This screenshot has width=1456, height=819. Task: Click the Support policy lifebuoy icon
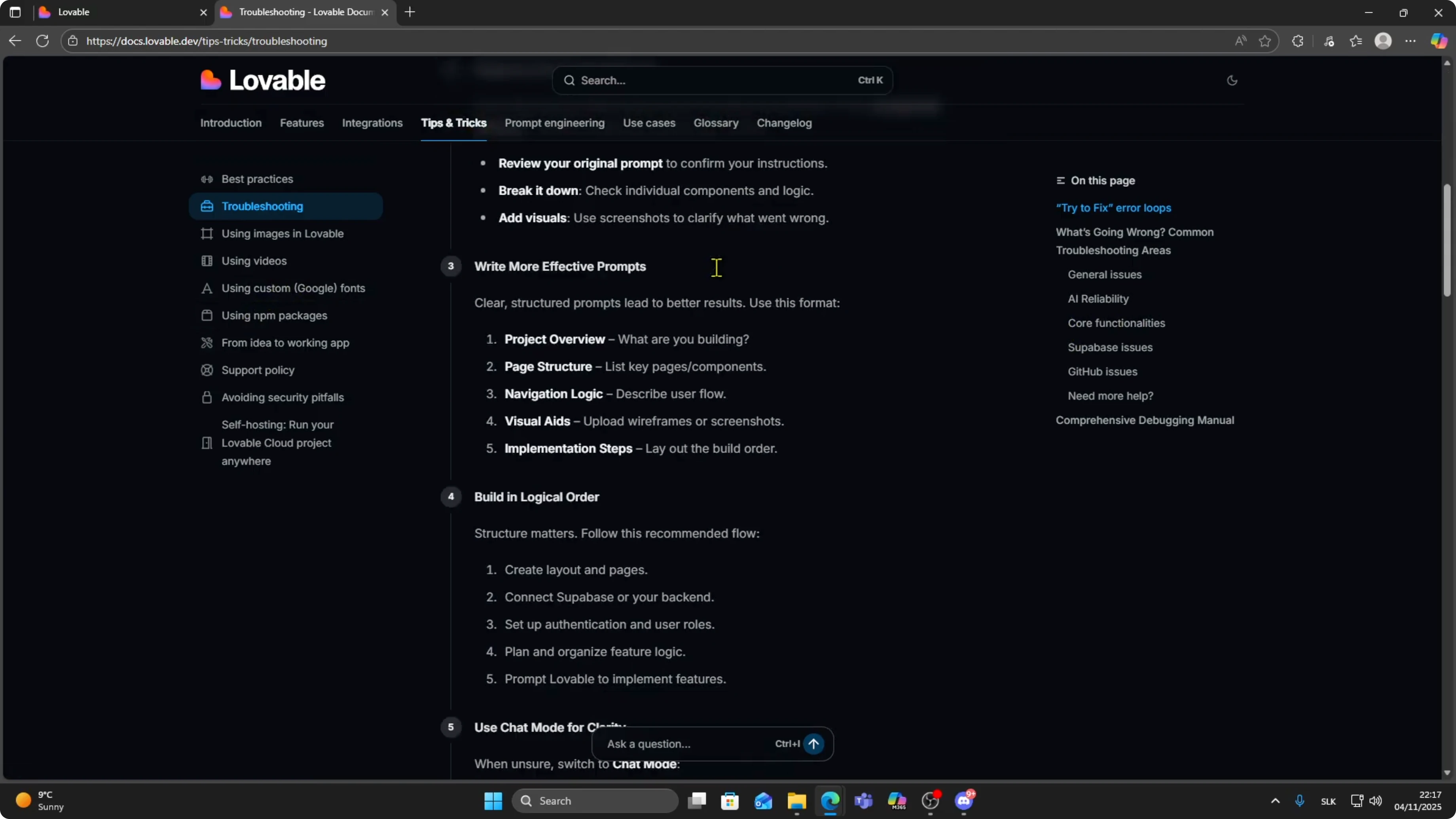click(x=207, y=370)
